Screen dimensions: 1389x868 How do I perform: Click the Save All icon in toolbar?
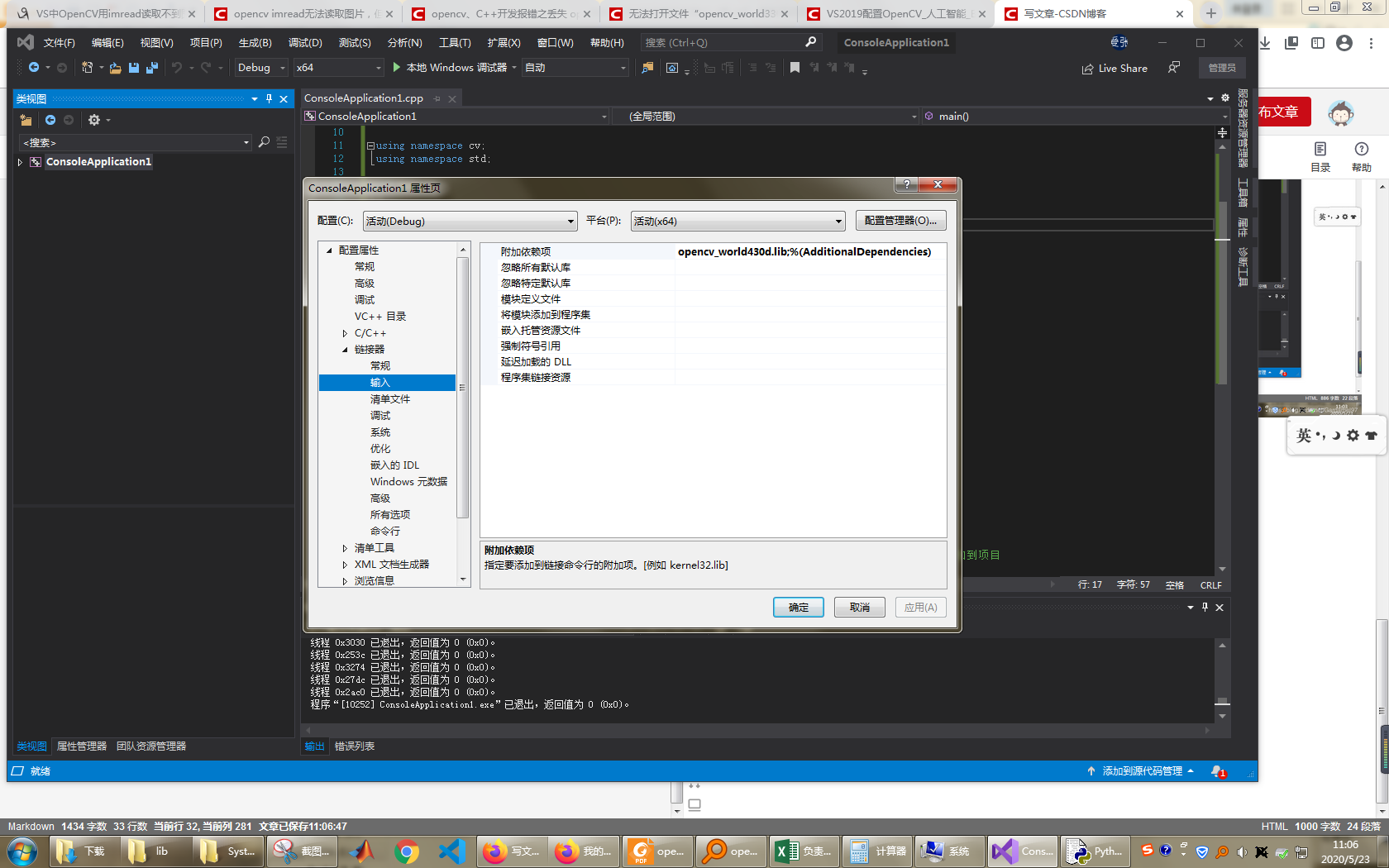151,69
